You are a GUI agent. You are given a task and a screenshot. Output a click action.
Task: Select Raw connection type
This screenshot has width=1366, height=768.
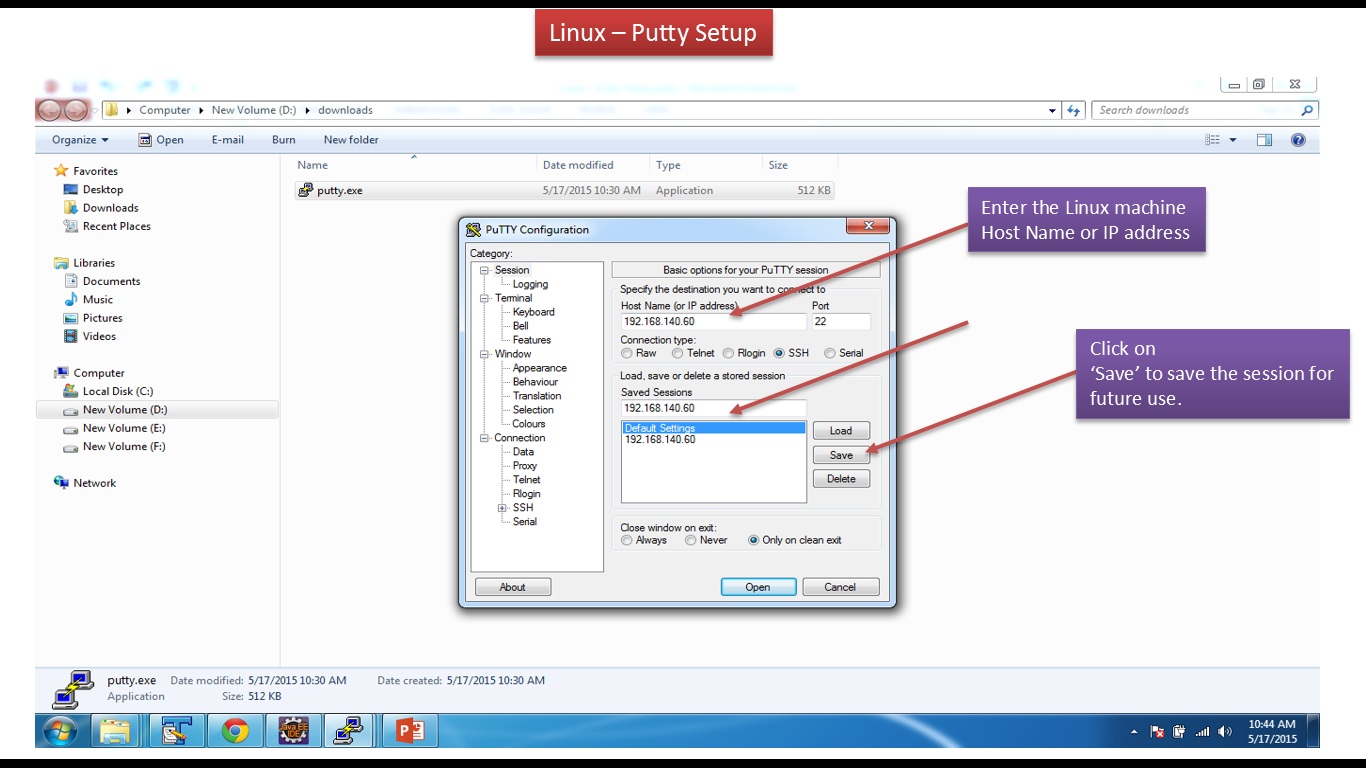627,353
